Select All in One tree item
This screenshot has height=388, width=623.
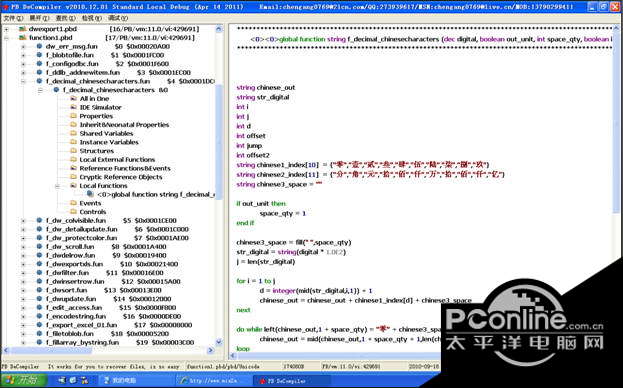[94, 98]
